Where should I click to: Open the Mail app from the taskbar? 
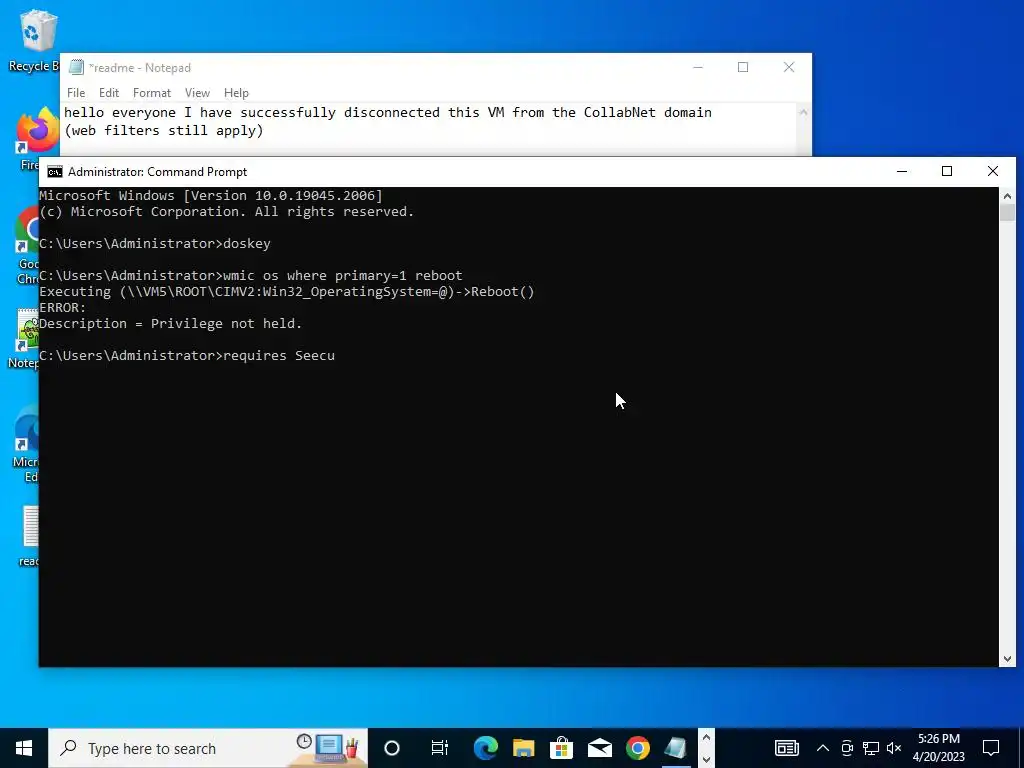(x=600, y=748)
